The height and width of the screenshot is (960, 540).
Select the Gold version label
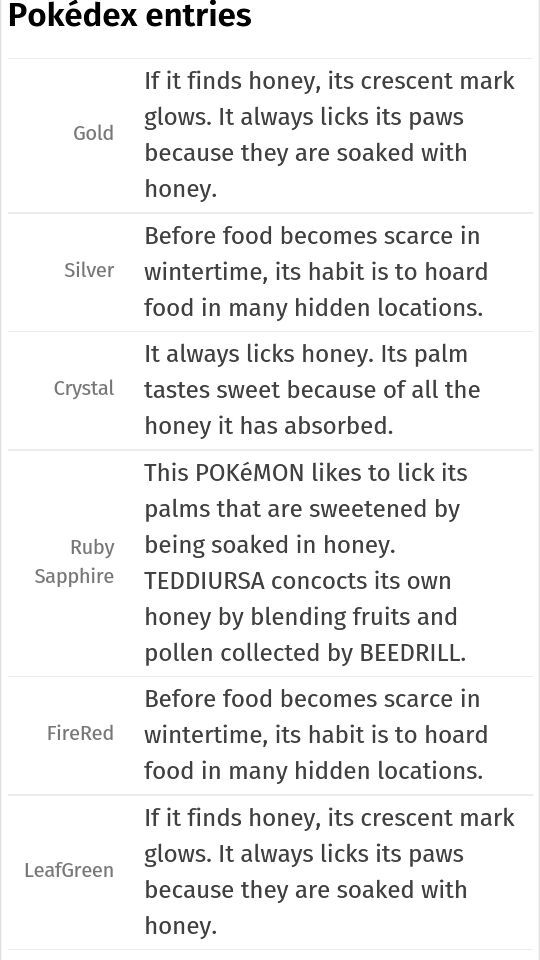click(x=93, y=133)
